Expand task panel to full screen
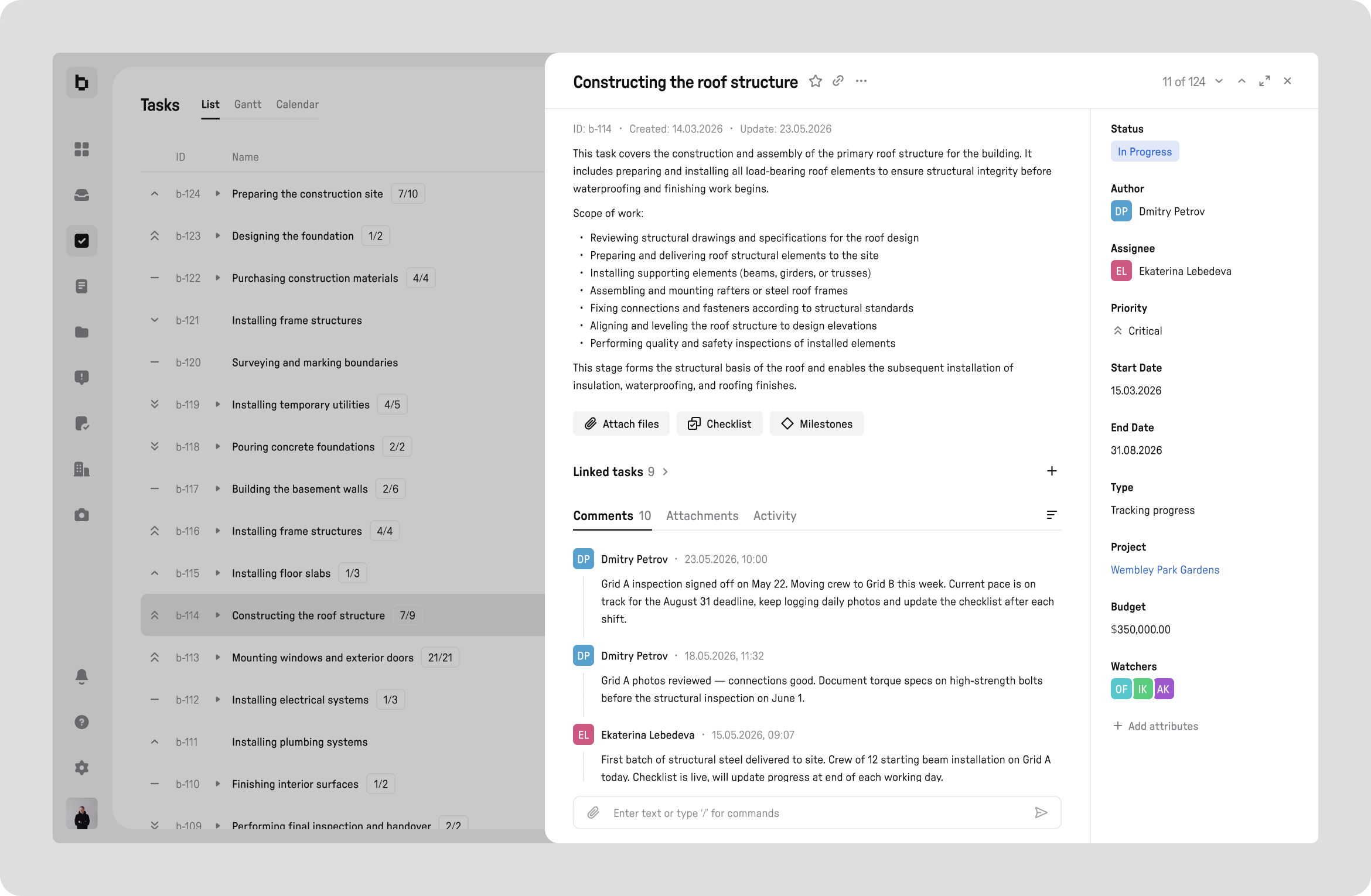 [x=1264, y=81]
